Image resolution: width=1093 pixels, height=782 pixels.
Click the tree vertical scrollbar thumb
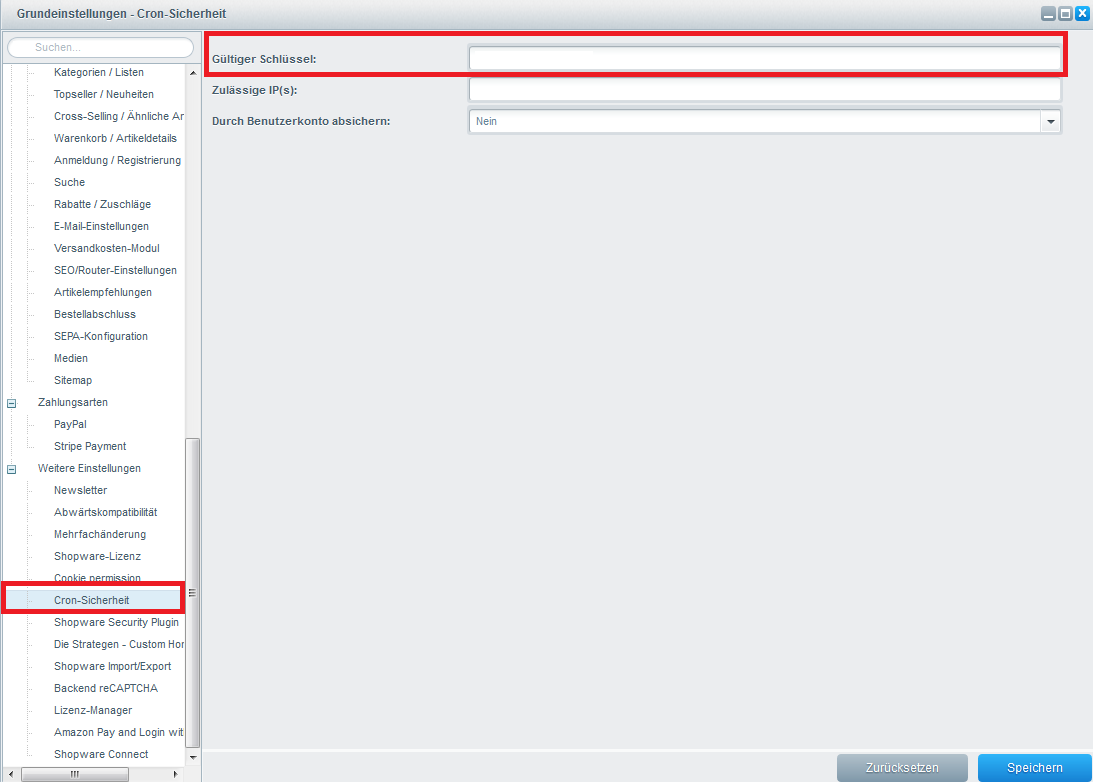(192, 592)
